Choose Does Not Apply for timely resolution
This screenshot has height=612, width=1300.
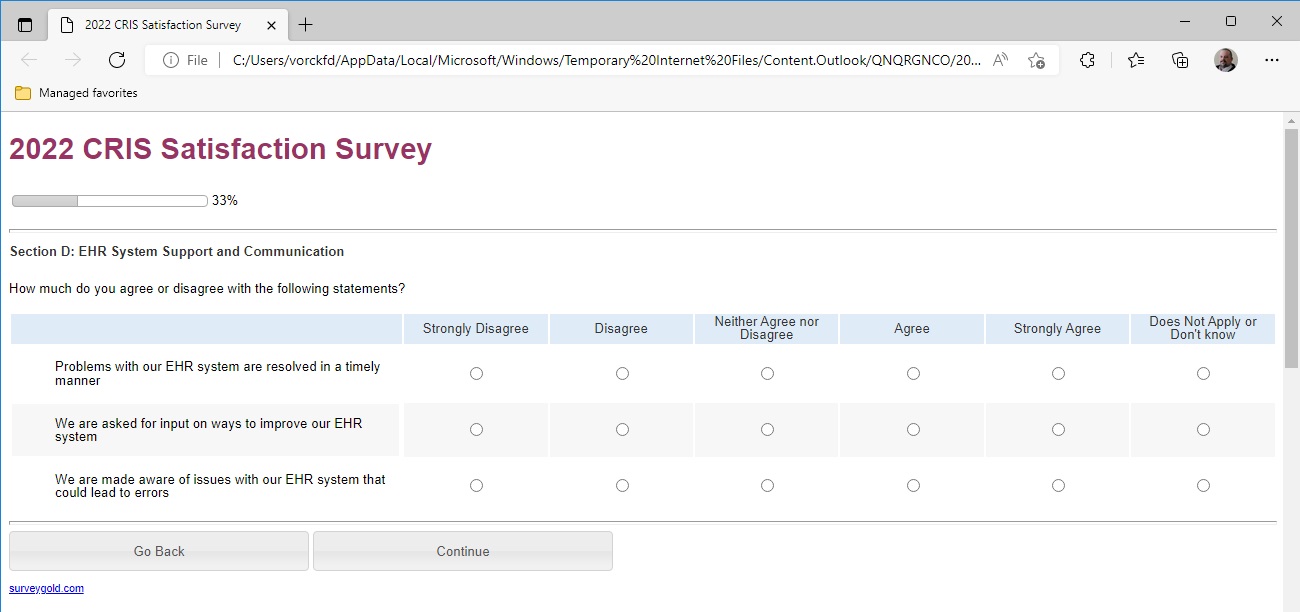click(x=1203, y=374)
